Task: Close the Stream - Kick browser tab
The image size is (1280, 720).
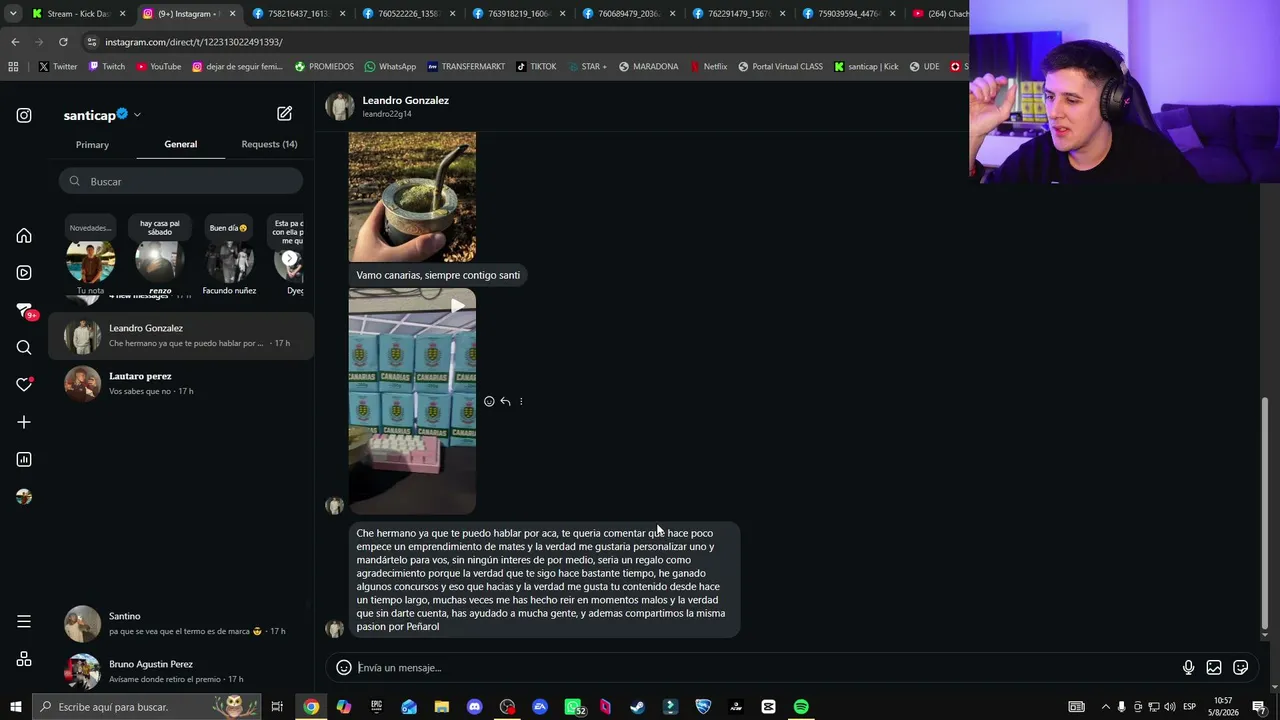Action: pos(122,14)
